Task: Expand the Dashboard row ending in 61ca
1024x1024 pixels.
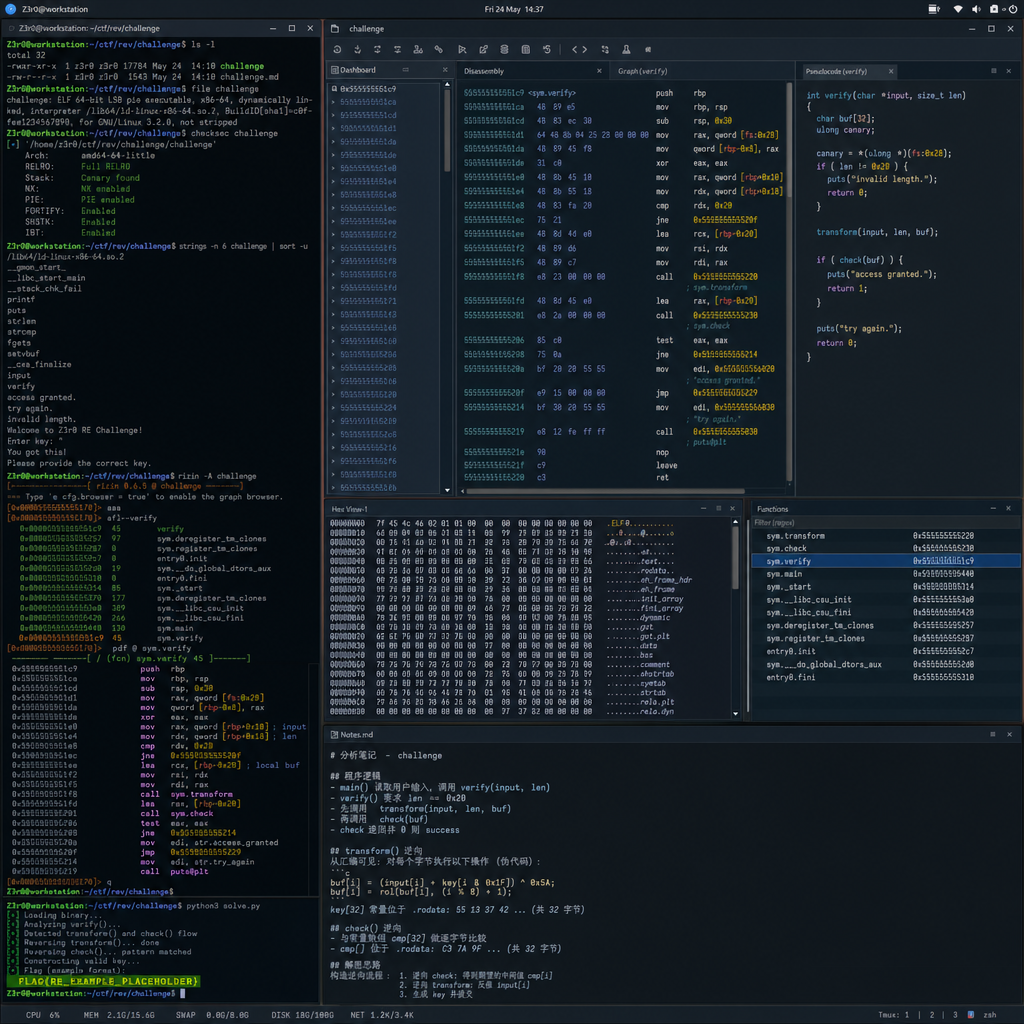Action: pos(333,102)
